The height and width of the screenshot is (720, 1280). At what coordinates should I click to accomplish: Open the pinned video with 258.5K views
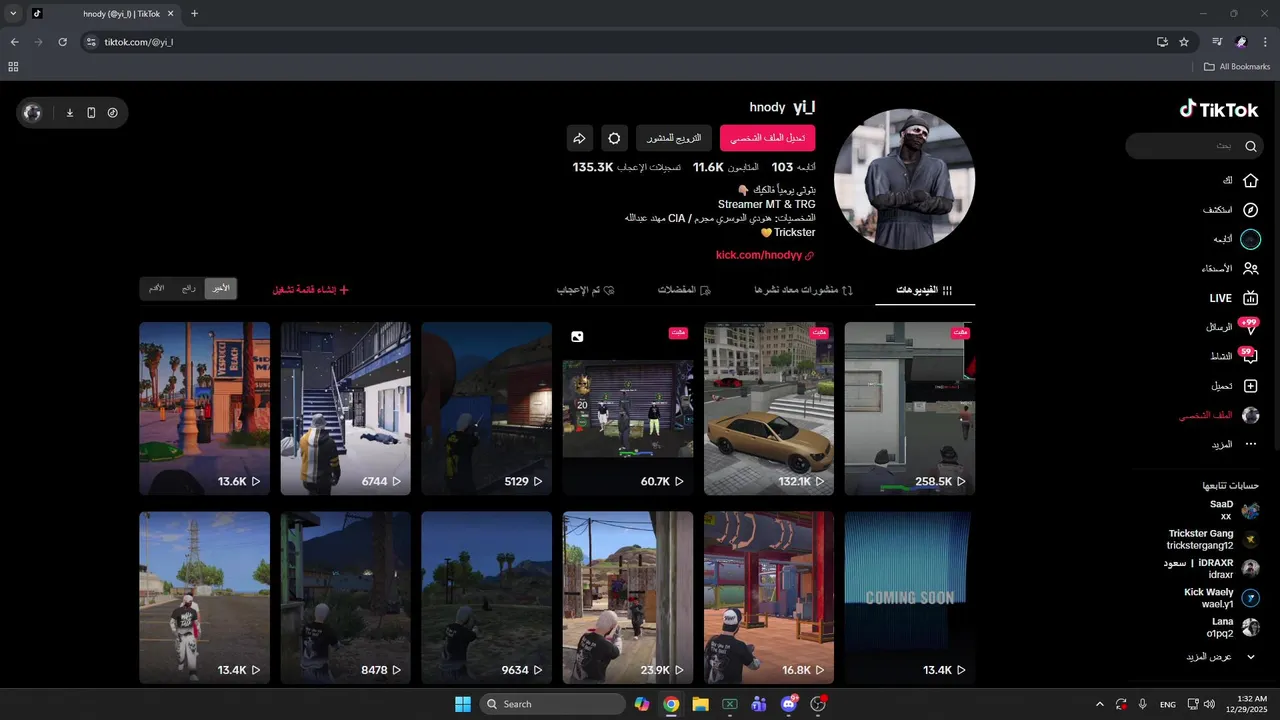(x=910, y=408)
